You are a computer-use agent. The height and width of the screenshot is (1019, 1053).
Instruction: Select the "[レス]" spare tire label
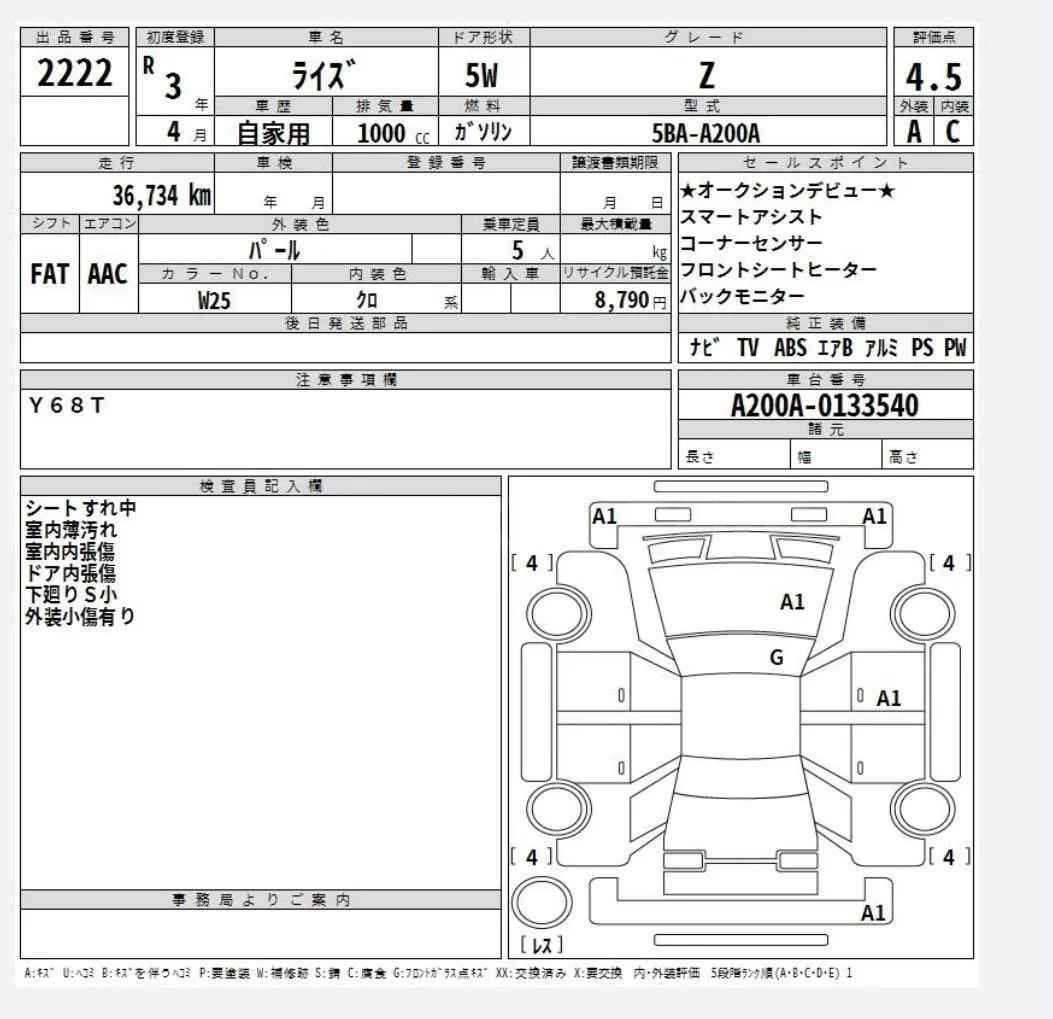pyautogui.click(x=542, y=945)
